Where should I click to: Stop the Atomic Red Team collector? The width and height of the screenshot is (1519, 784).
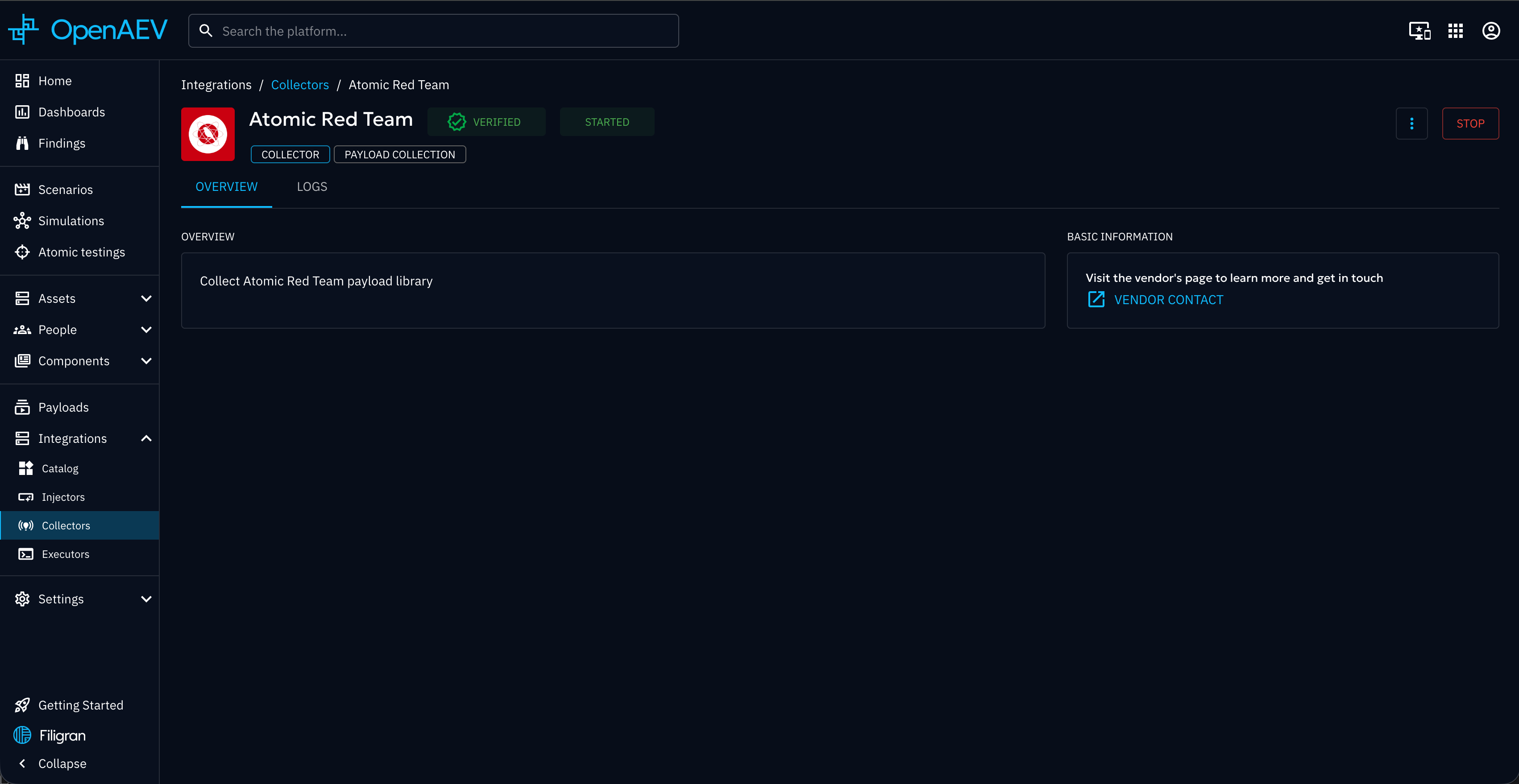click(x=1470, y=123)
